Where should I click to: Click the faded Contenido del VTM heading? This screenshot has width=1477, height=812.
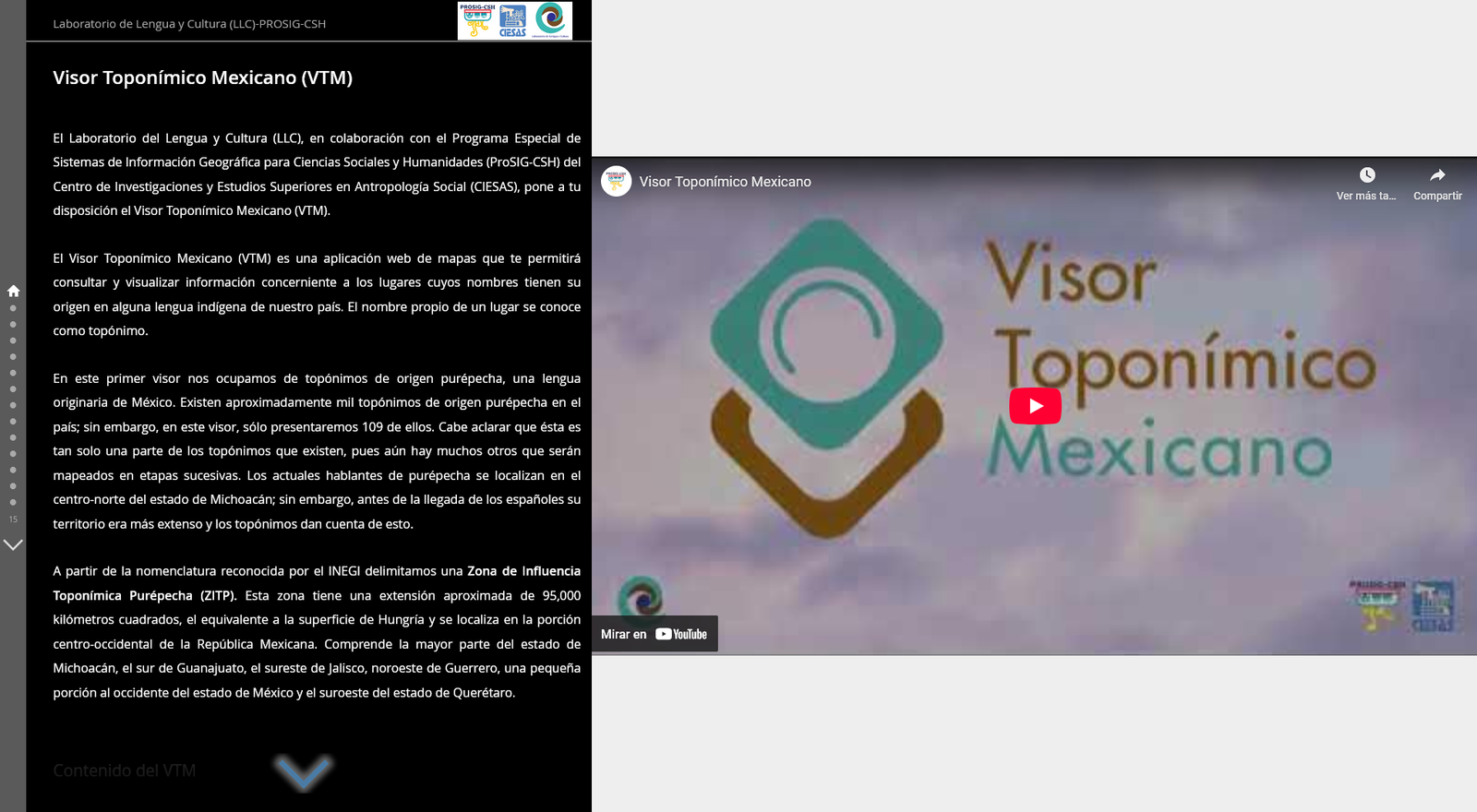tap(124, 770)
